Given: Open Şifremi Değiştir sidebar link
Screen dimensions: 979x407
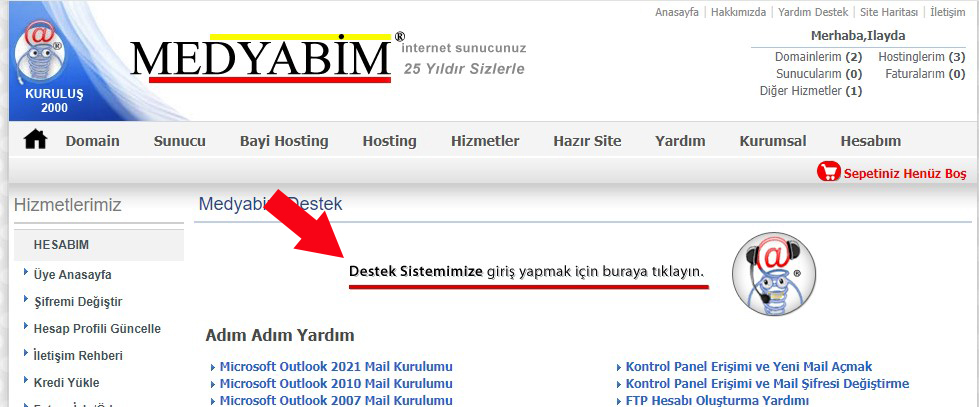Looking at the screenshot, I should (78, 302).
